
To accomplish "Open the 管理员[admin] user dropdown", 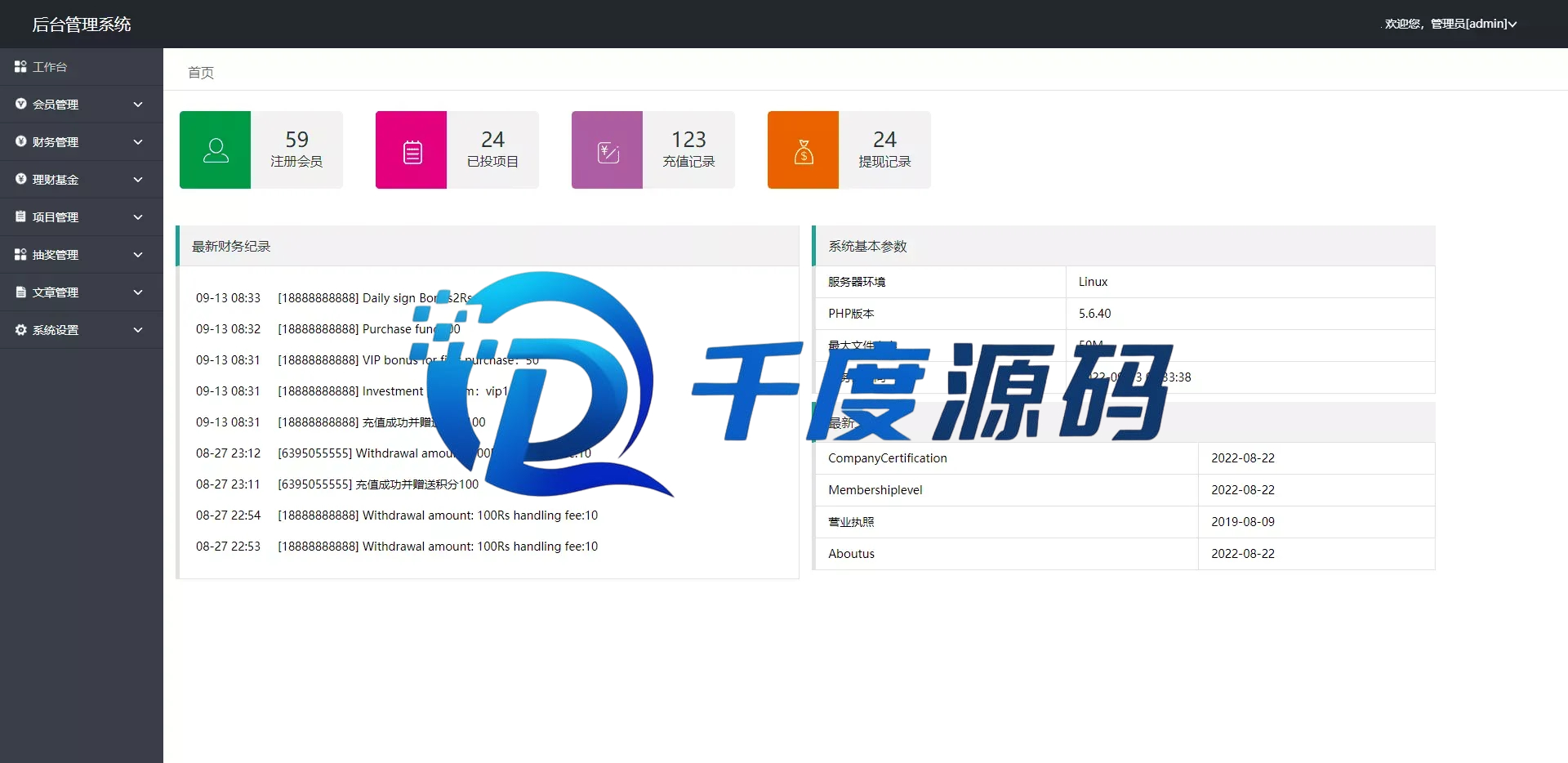I will [x=1450, y=24].
